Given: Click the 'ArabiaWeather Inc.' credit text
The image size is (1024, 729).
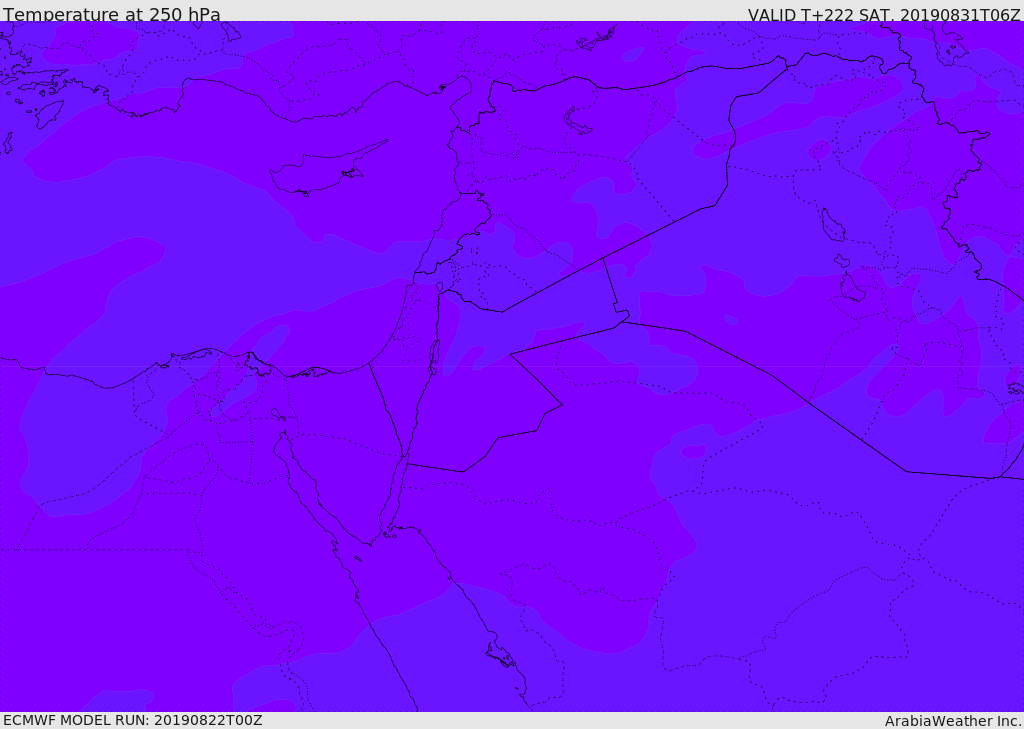Looking at the screenshot, I should (953, 721).
